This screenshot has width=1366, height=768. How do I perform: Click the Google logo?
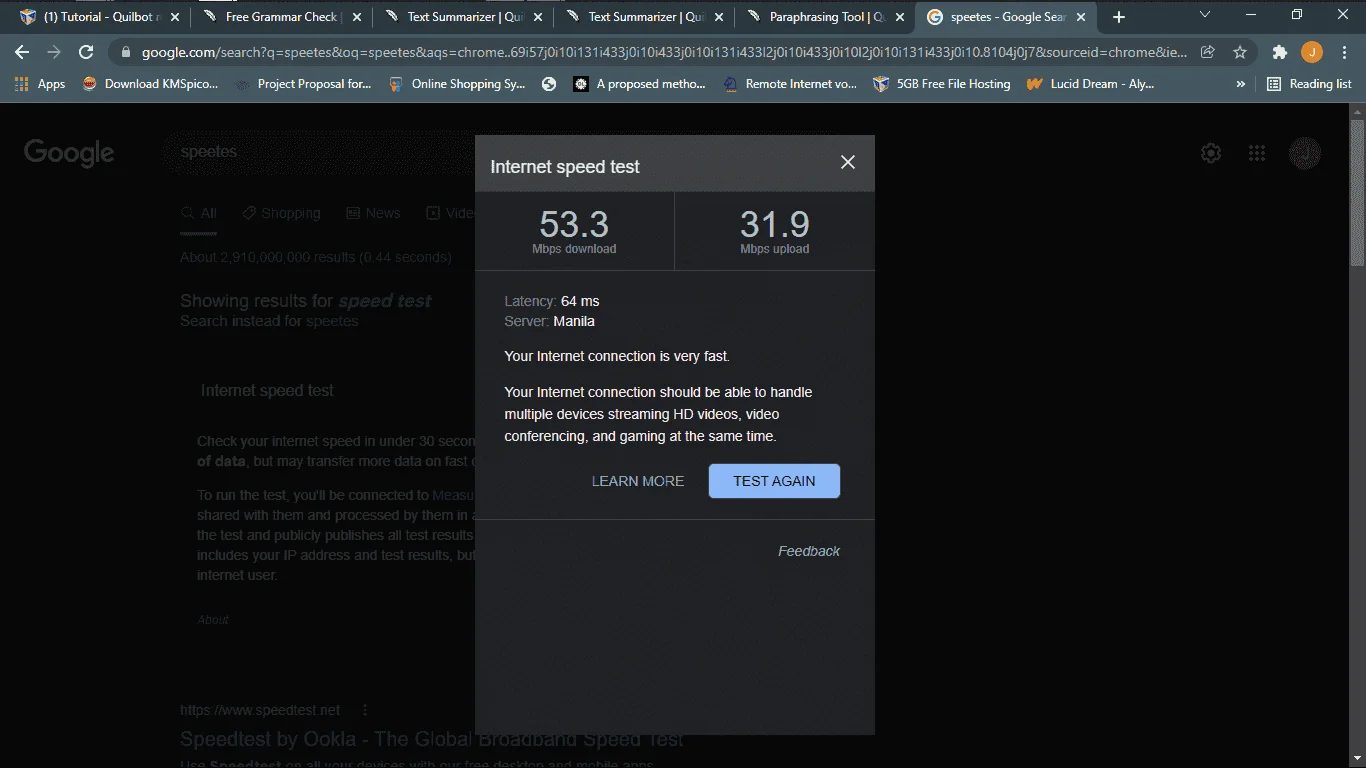69,153
